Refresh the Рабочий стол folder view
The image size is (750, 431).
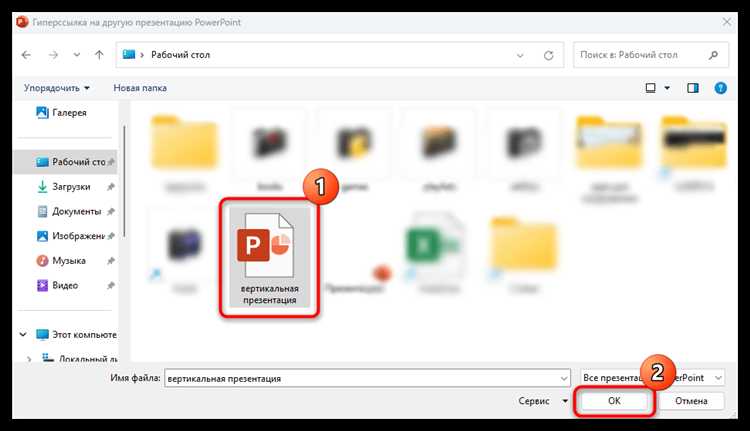coord(549,55)
